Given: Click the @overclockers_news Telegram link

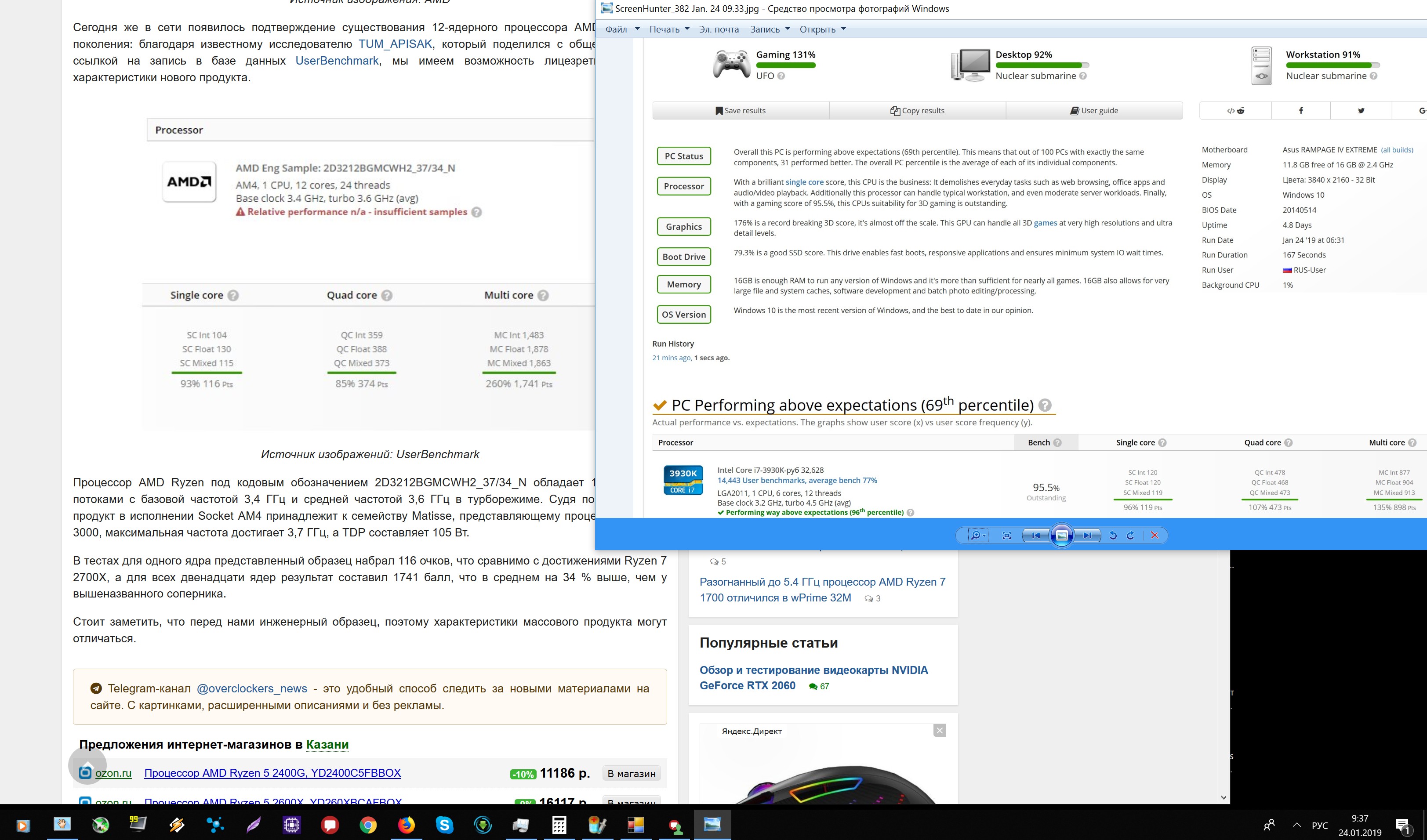Looking at the screenshot, I should 251,689.
